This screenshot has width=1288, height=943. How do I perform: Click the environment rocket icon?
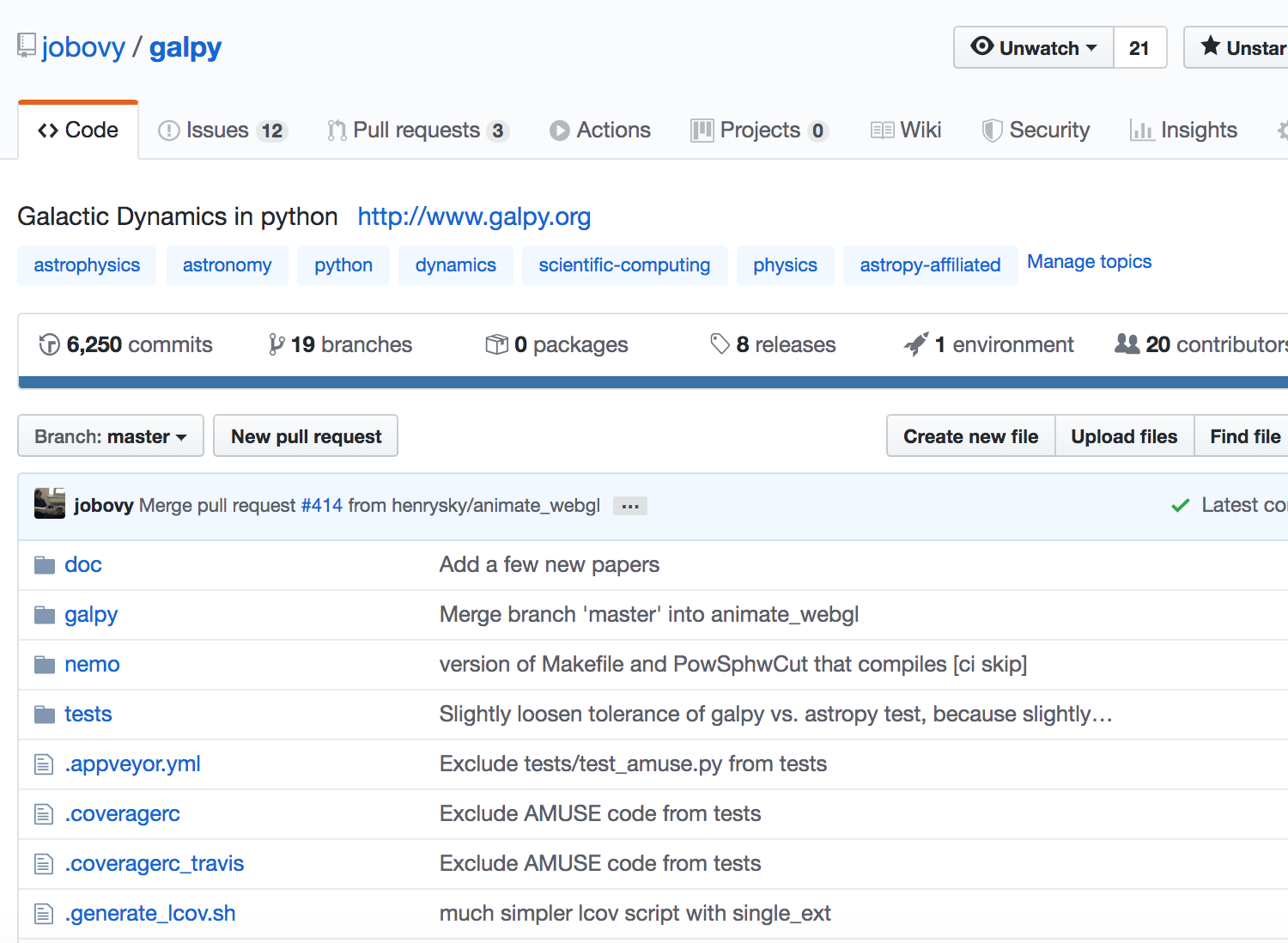click(x=916, y=344)
